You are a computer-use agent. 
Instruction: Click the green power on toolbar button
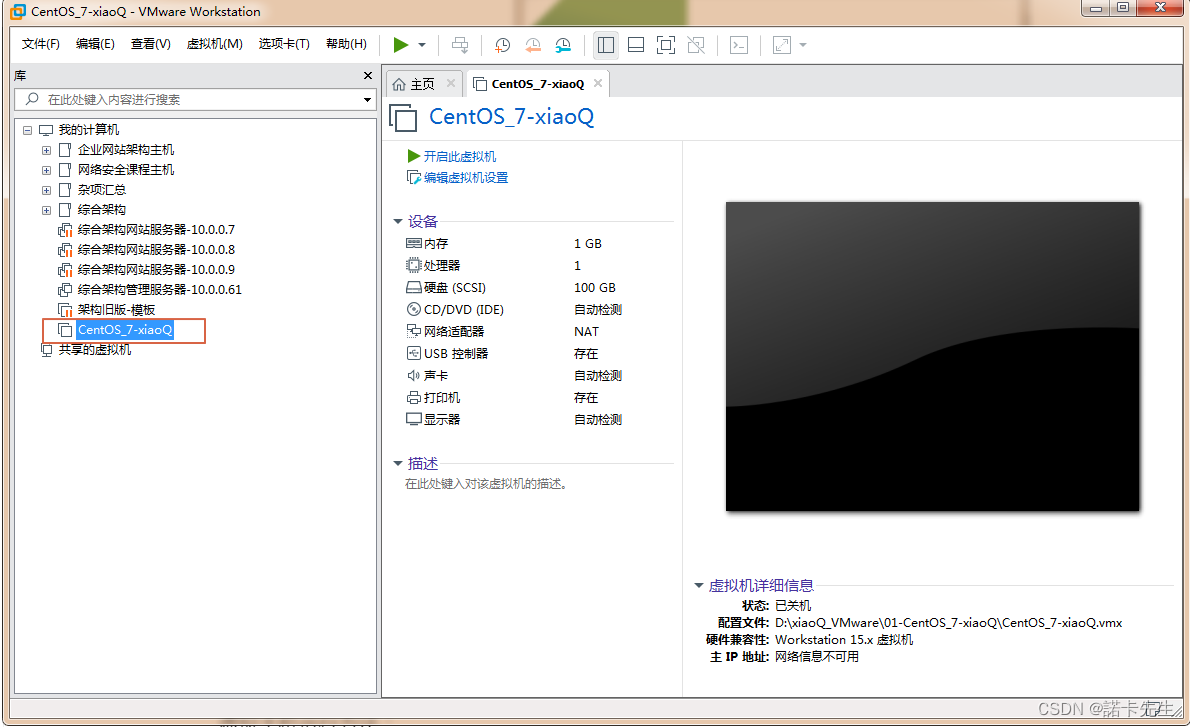[x=401, y=45]
